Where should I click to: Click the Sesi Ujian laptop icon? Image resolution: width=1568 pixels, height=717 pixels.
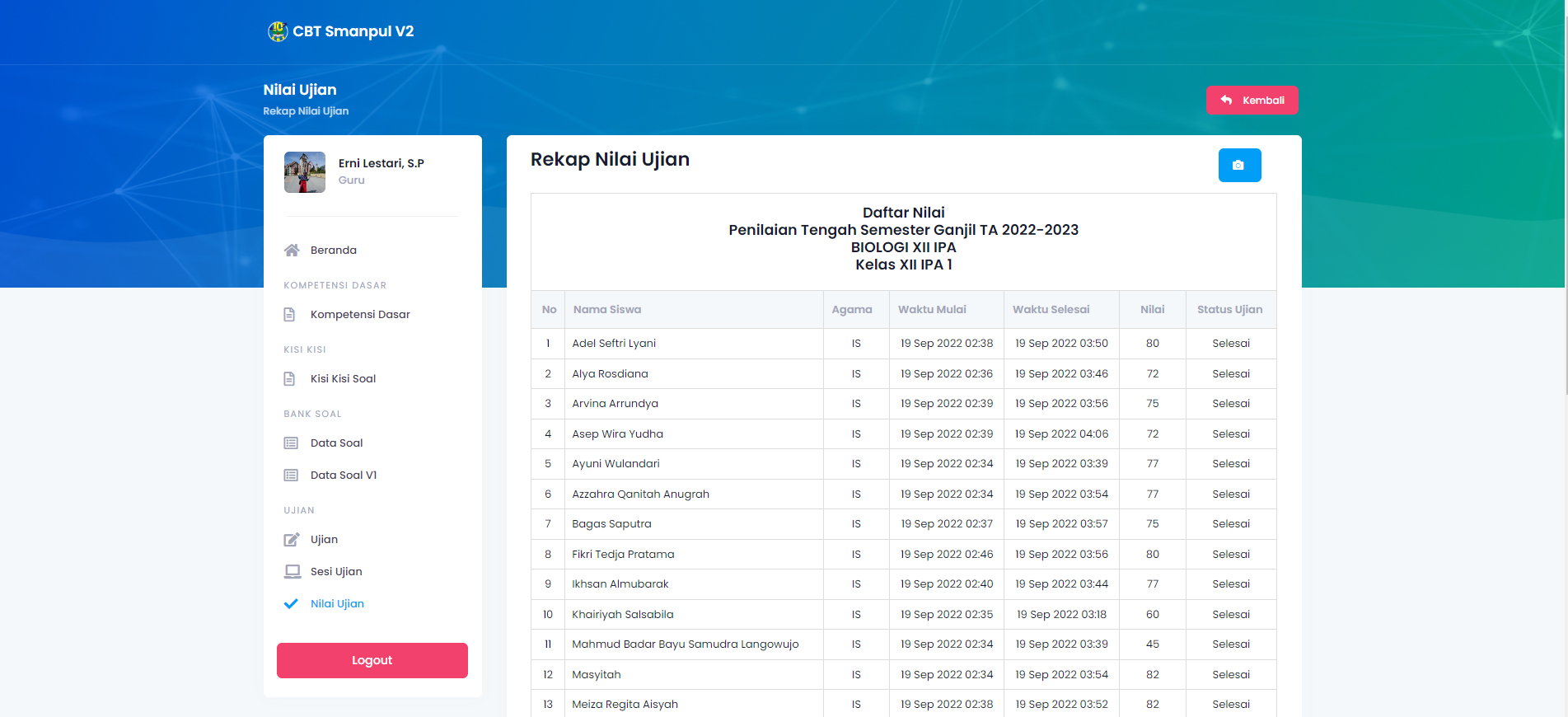[x=292, y=572]
